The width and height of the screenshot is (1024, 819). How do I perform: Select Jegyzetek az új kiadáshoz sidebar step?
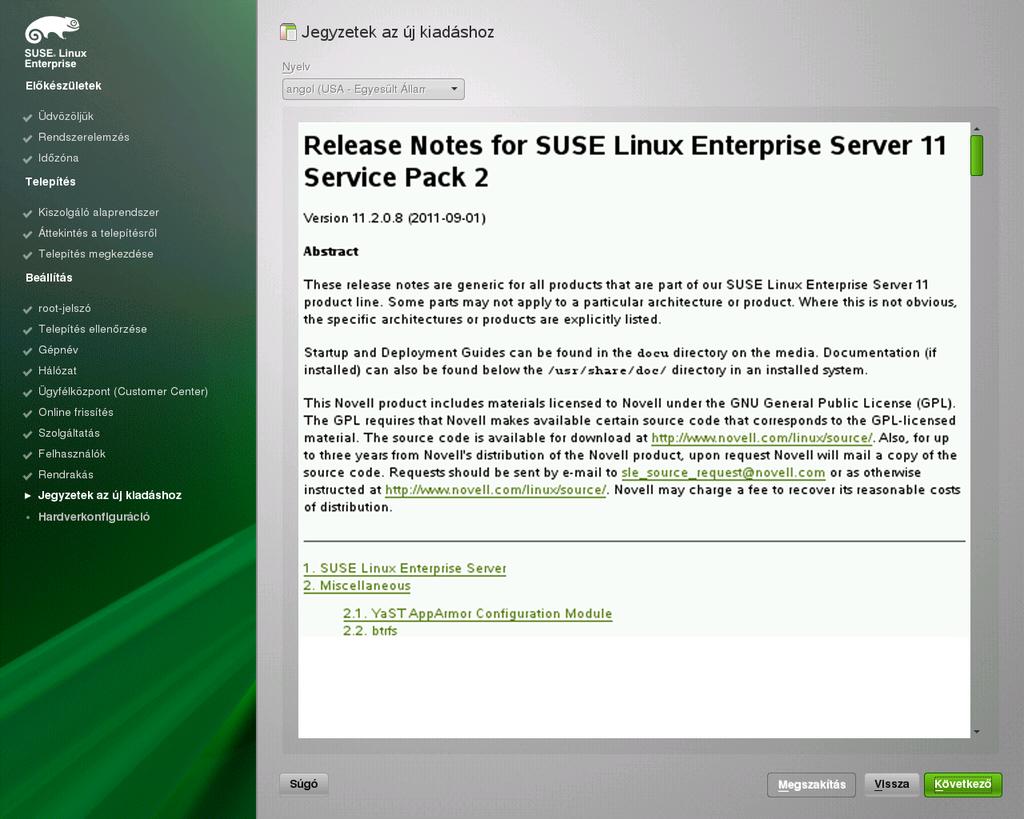110,495
